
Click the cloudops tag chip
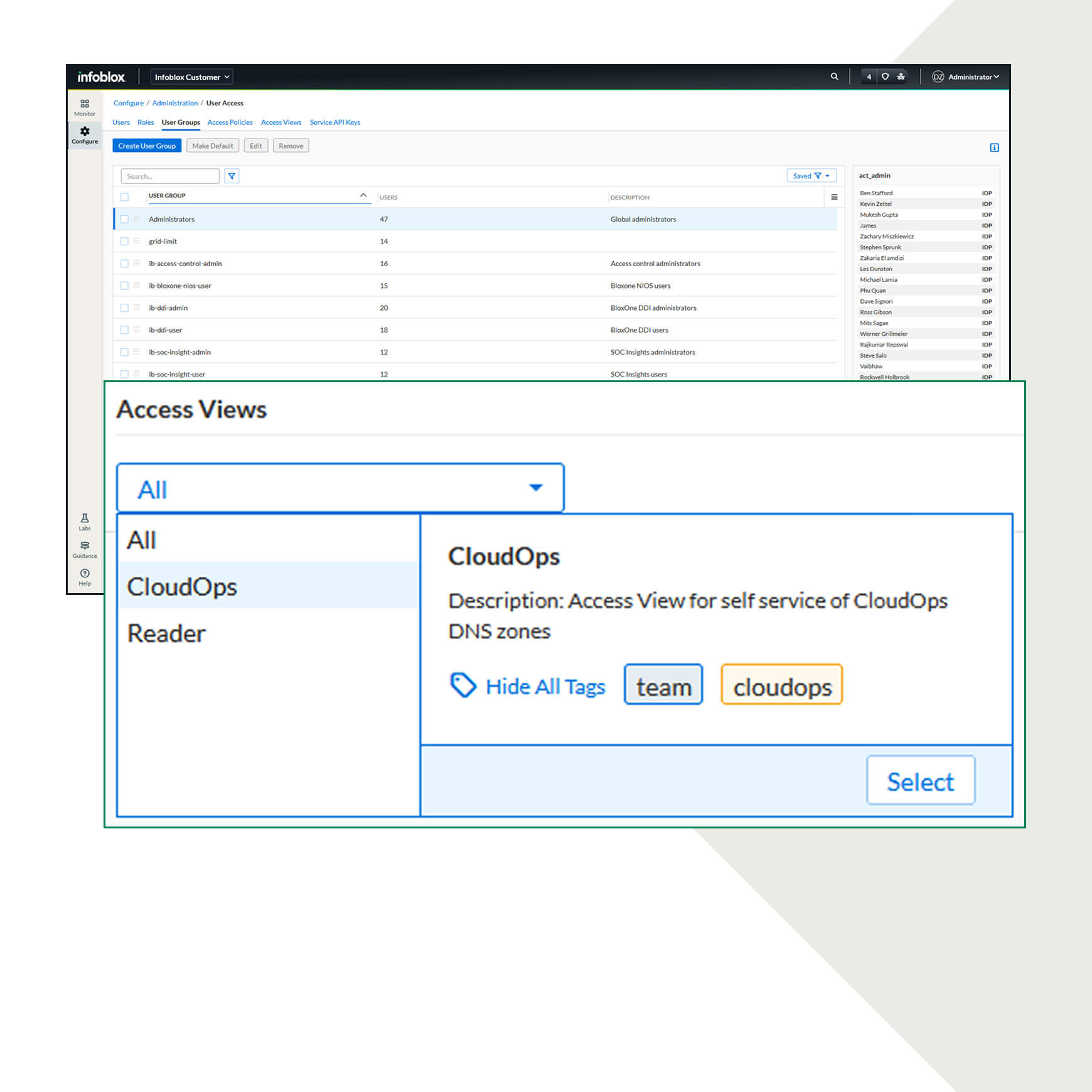[x=782, y=685]
